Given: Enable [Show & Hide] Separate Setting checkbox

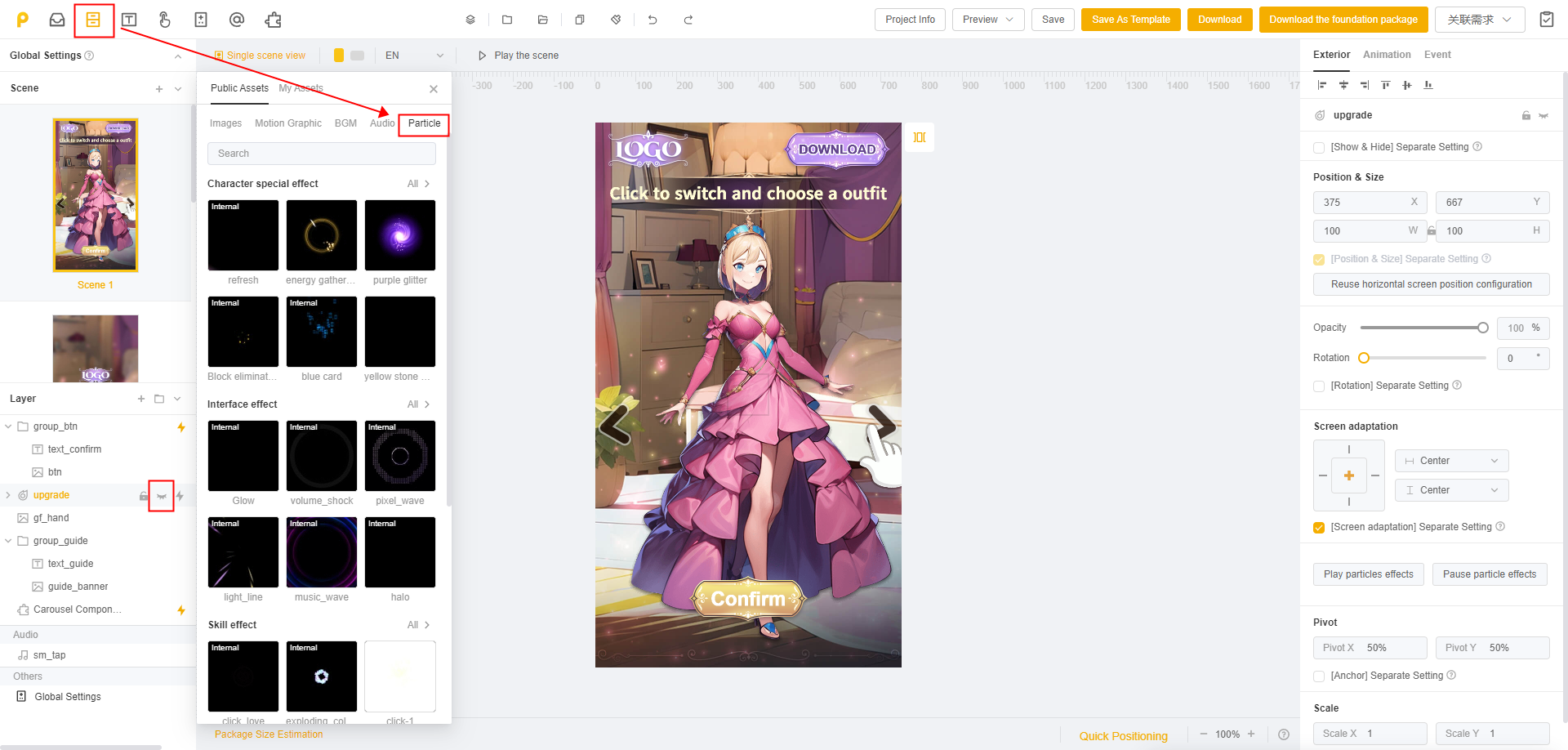Looking at the screenshot, I should point(1319,148).
